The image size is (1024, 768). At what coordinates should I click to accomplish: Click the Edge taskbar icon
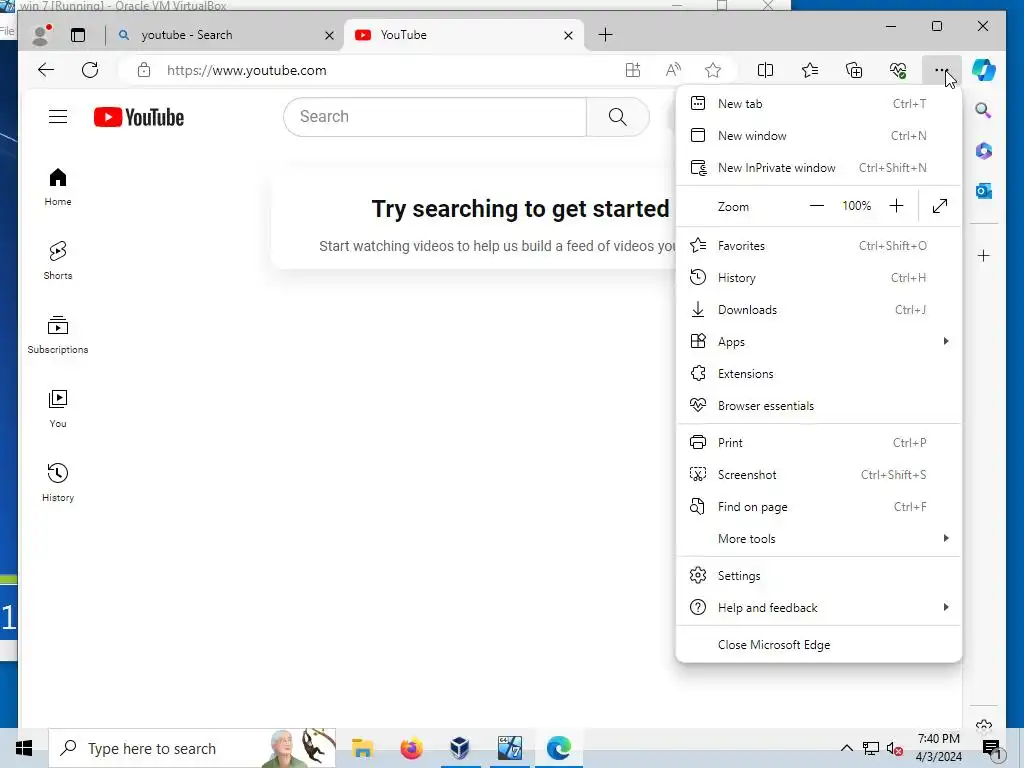coord(559,748)
